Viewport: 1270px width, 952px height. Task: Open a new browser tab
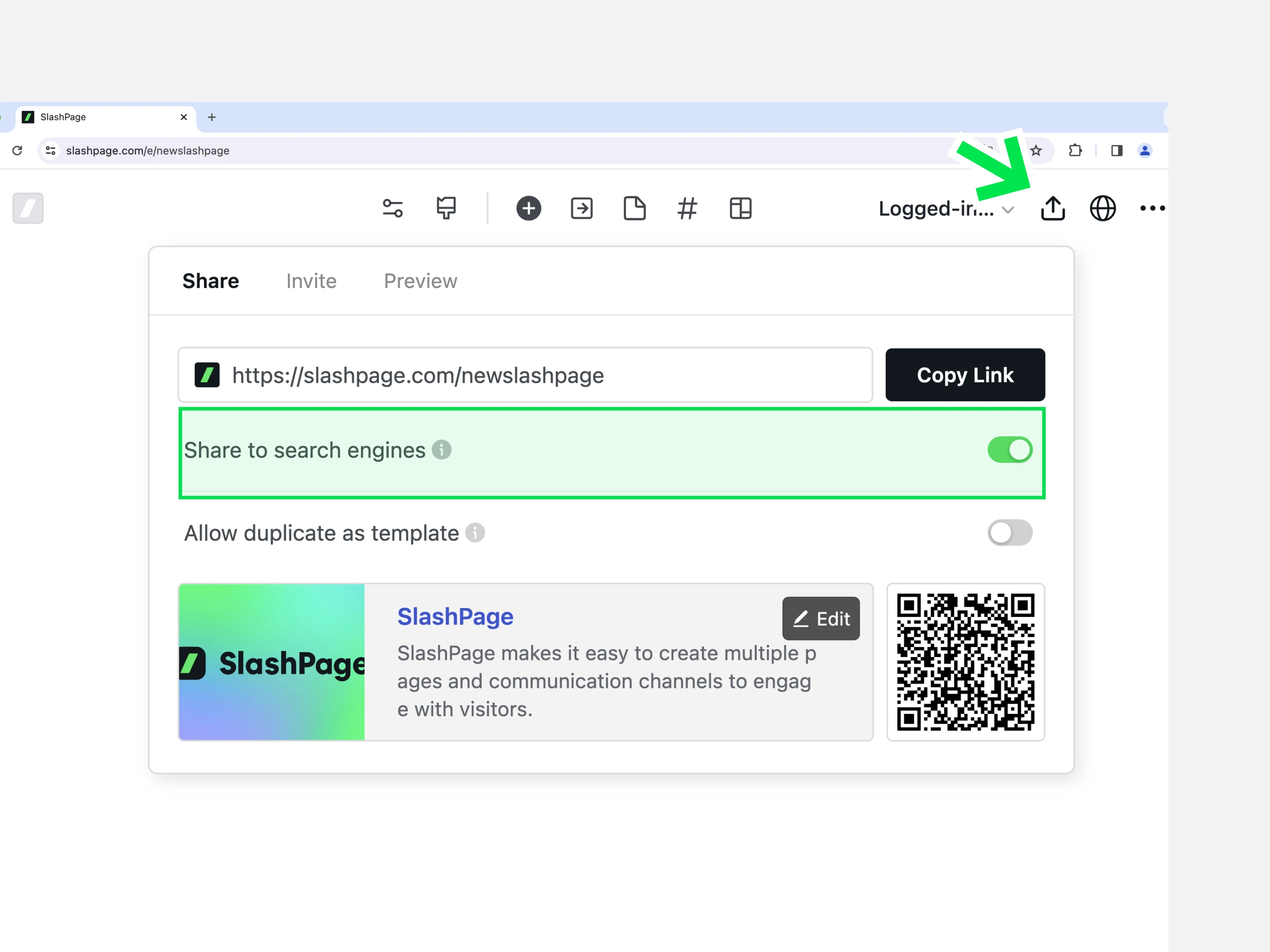[x=212, y=117]
